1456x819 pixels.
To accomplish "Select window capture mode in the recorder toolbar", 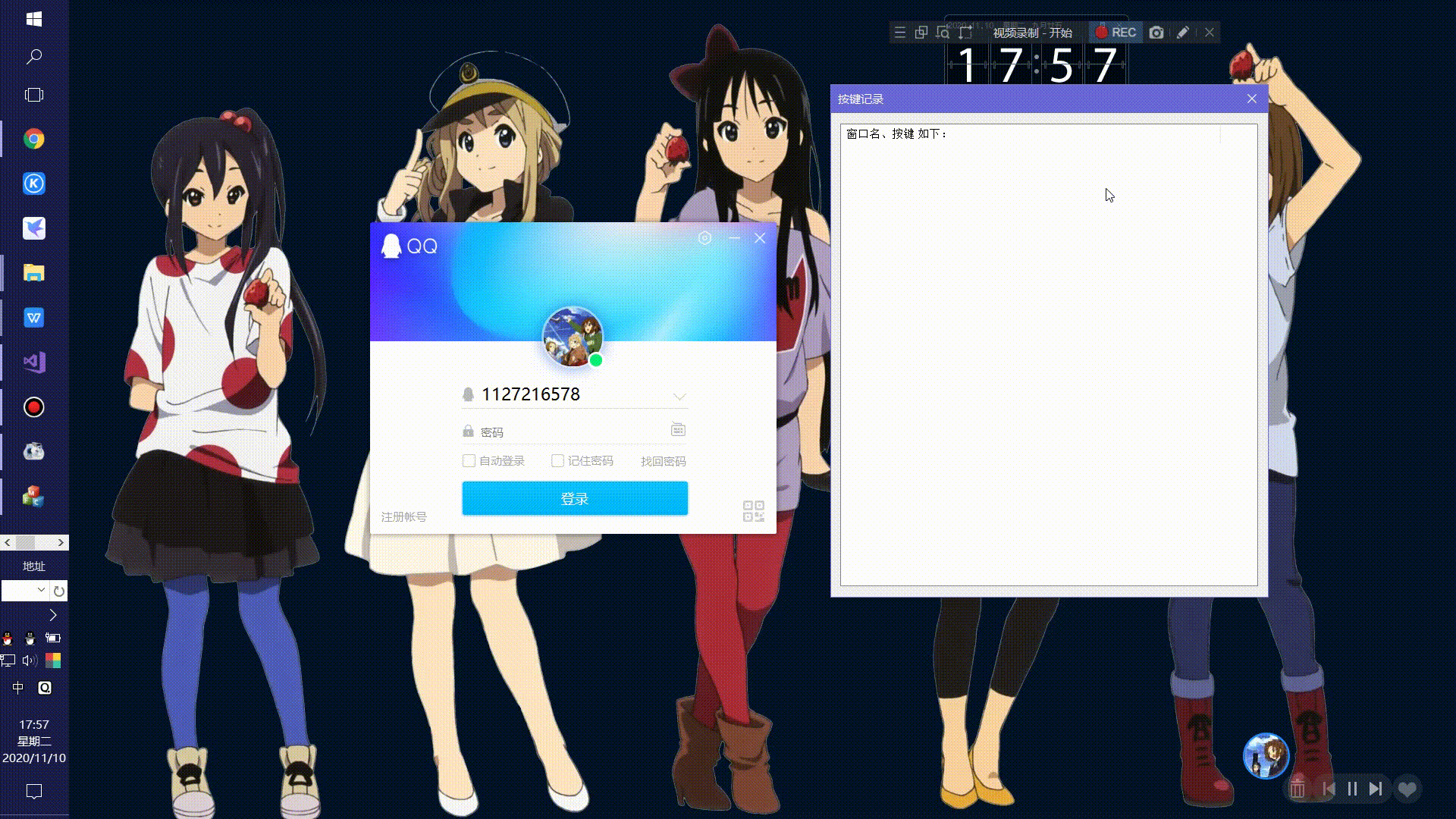I will pos(921,33).
